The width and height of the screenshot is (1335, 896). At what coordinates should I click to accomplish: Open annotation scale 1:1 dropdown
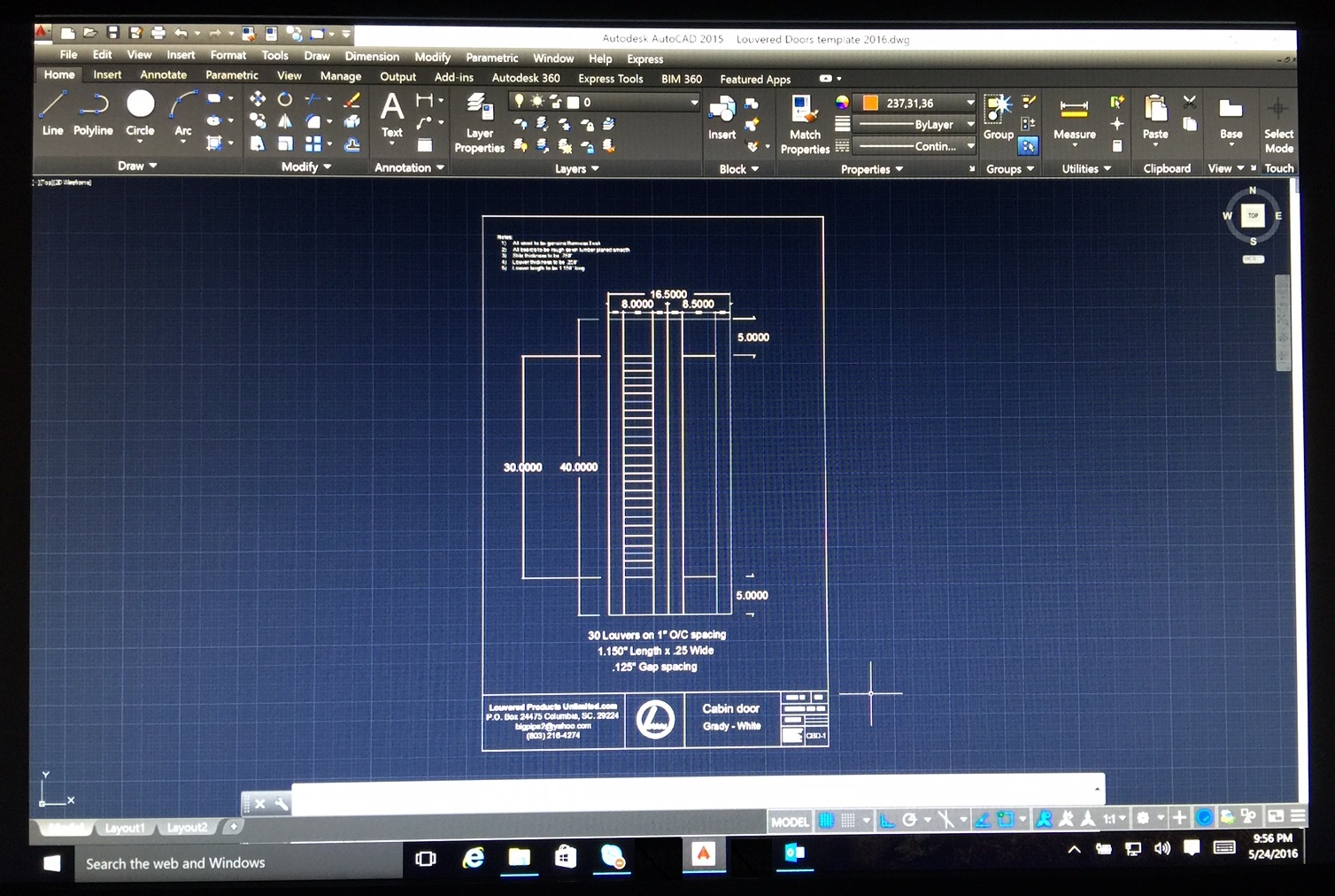(1114, 819)
